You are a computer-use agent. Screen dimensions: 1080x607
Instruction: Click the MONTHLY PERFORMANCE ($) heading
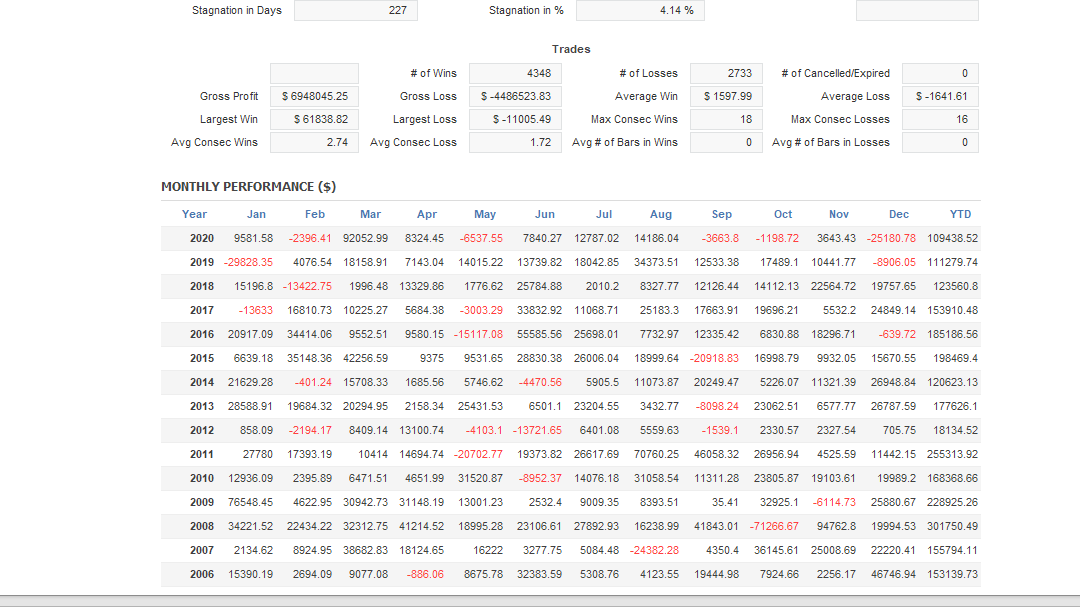point(249,187)
